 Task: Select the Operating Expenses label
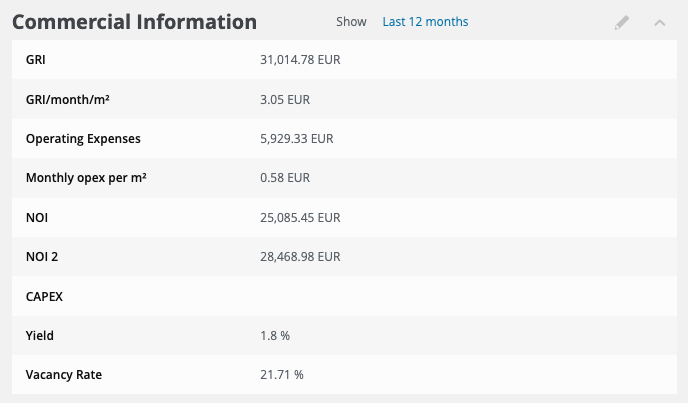coord(83,139)
